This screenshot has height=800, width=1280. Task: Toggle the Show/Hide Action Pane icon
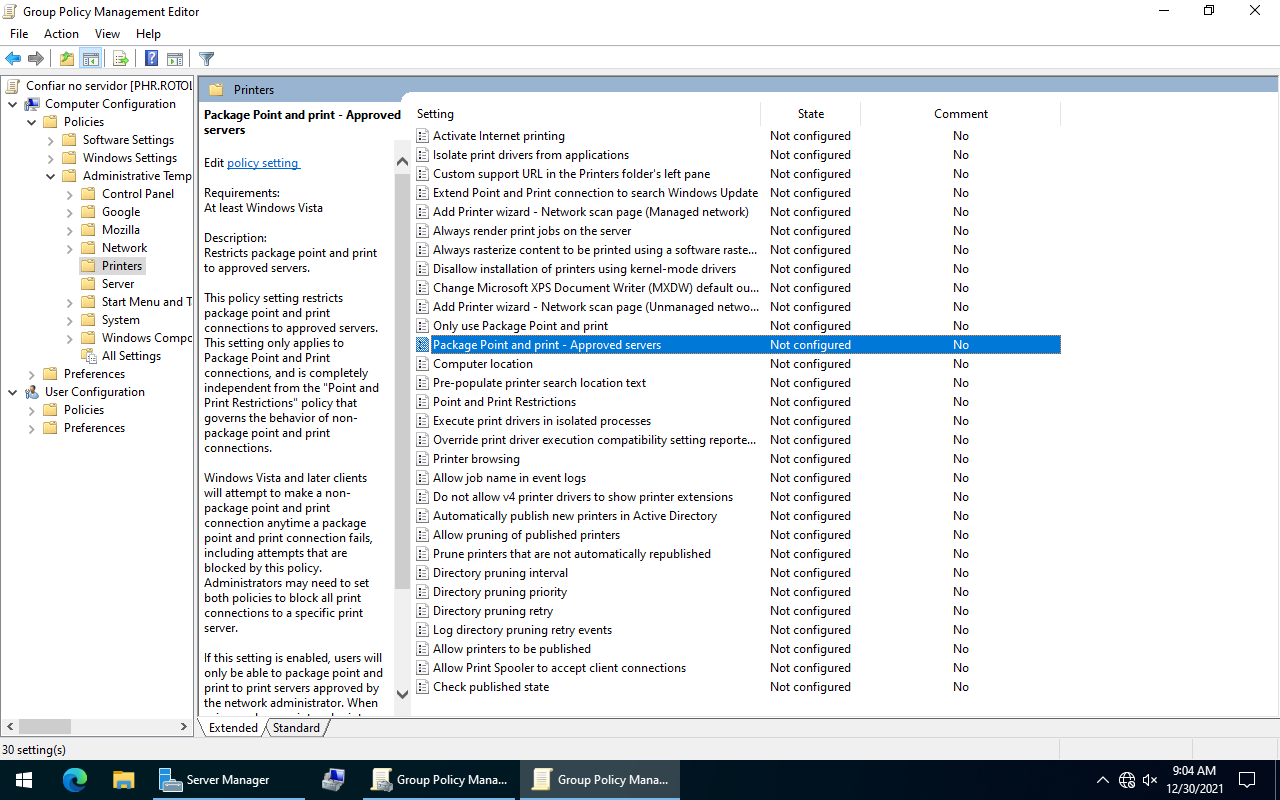174,59
